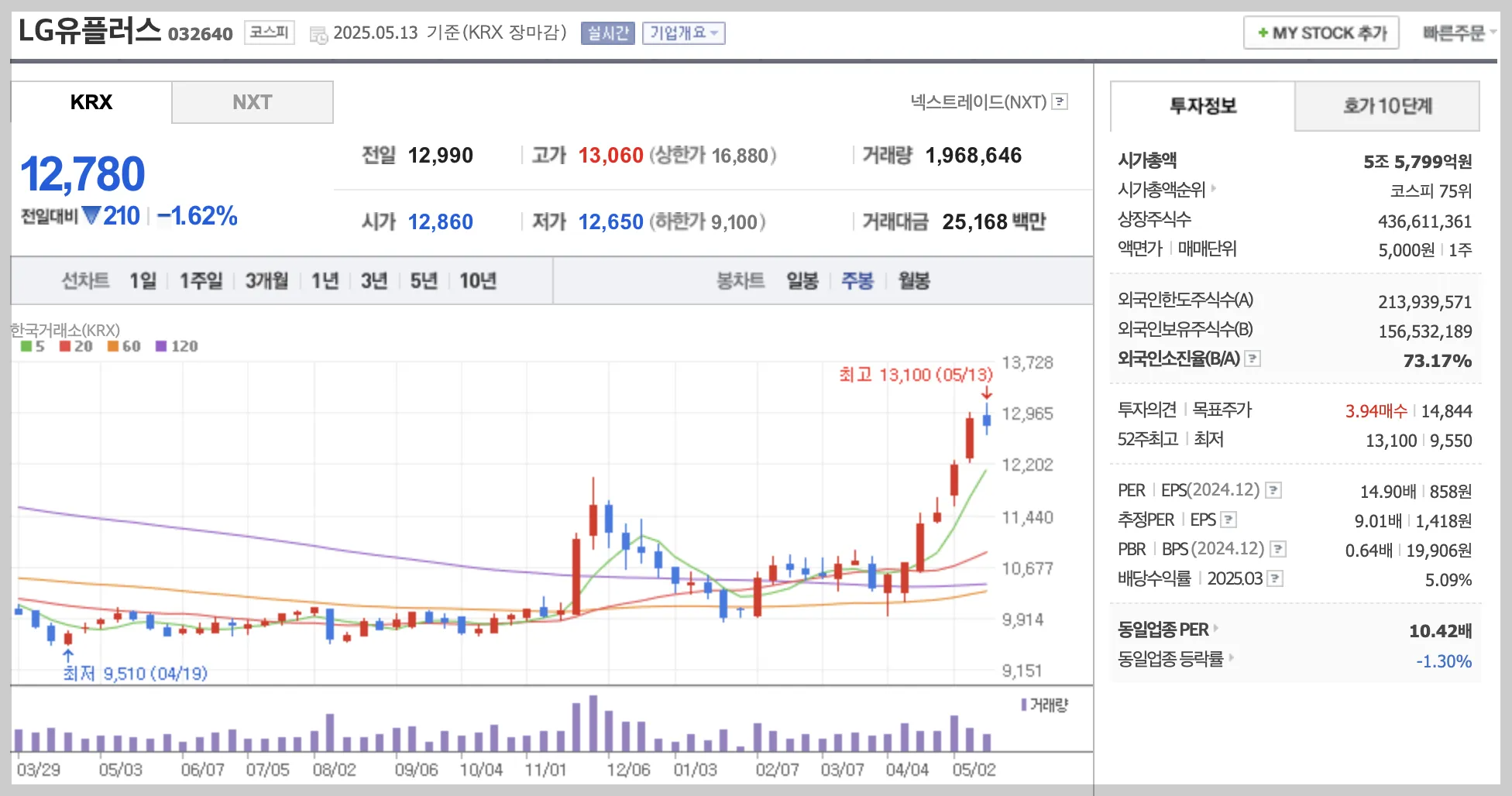Image resolution: width=1512 pixels, height=796 pixels.
Task: Click the 실시간 button
Action: (x=608, y=33)
